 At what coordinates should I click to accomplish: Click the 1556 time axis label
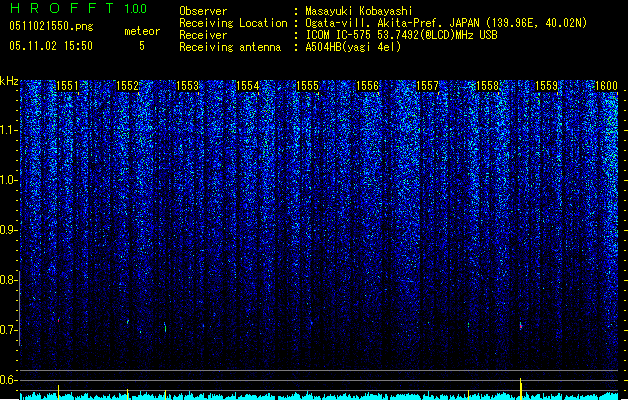[367, 86]
